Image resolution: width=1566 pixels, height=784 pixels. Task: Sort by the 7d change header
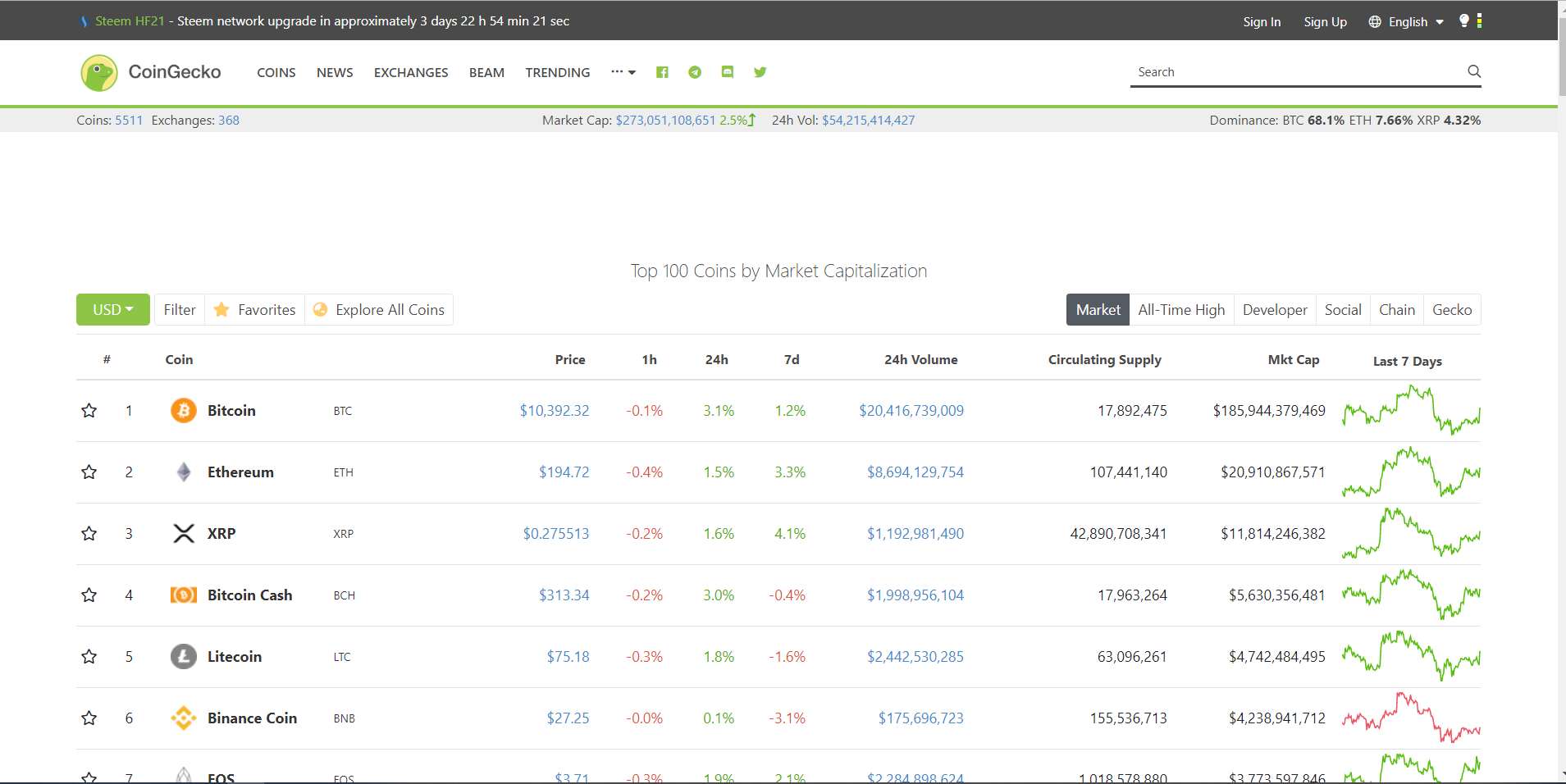pyautogui.click(x=792, y=360)
